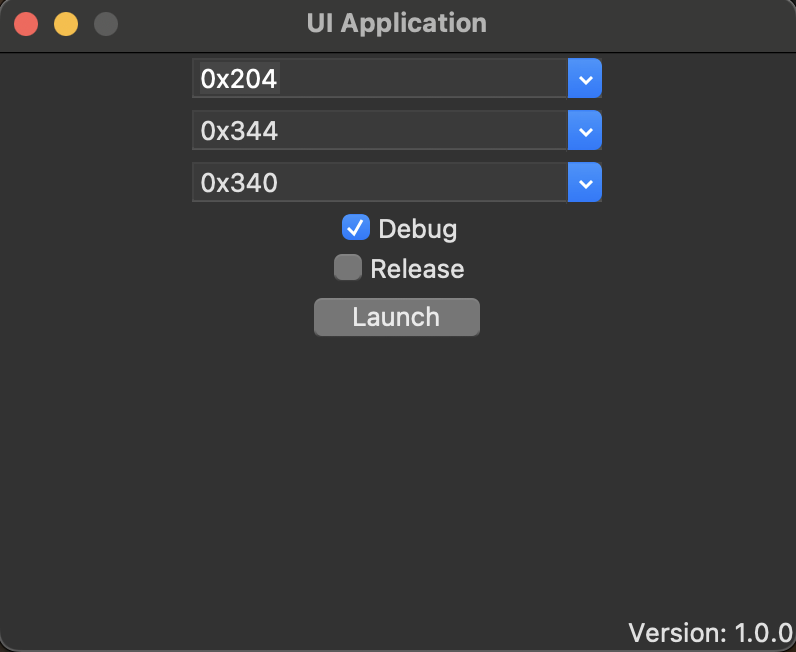796x652 pixels.
Task: Focus the 0x344 text field
Action: (380, 130)
